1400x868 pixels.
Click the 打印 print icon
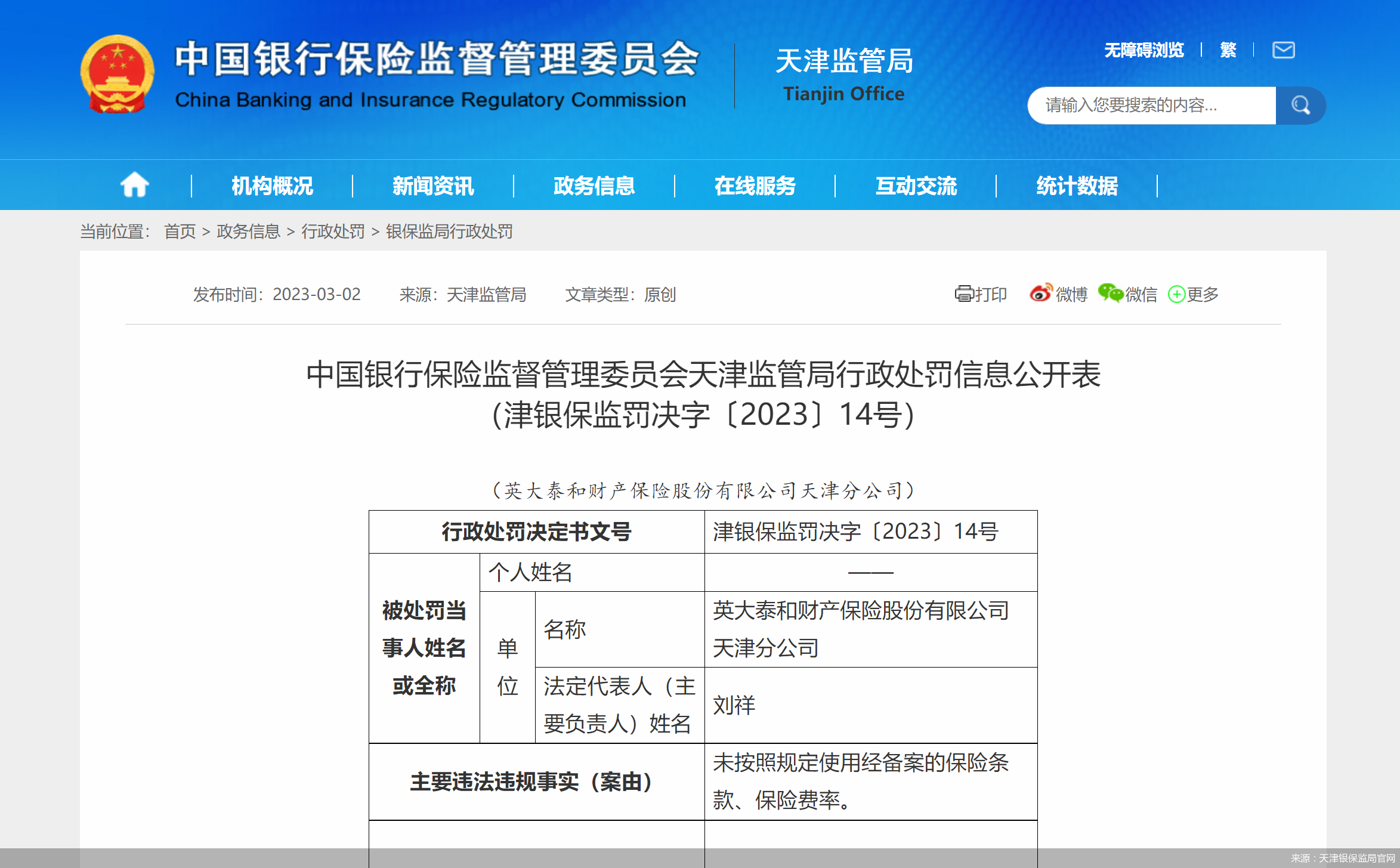[966, 294]
